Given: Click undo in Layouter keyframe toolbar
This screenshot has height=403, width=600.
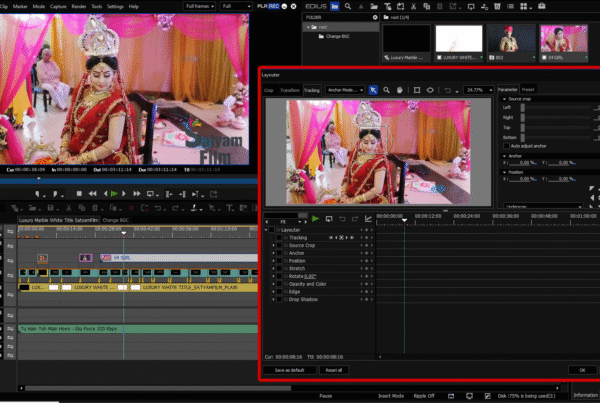Looking at the screenshot, I should click(x=342, y=219).
